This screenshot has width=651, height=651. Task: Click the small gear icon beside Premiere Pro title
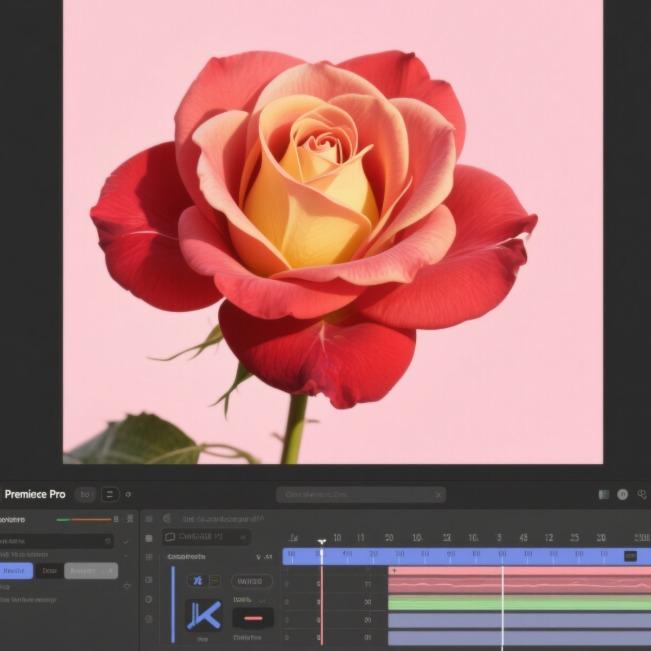128,494
